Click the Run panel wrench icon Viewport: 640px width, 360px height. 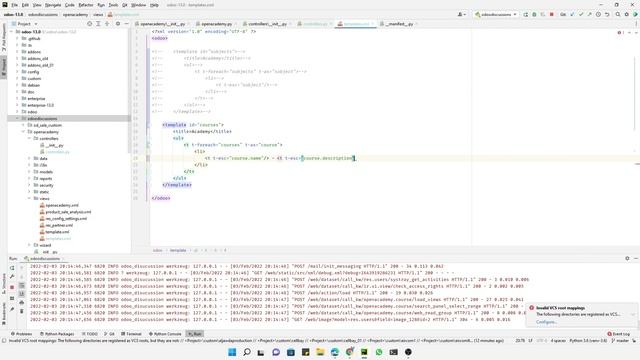coord(12,277)
